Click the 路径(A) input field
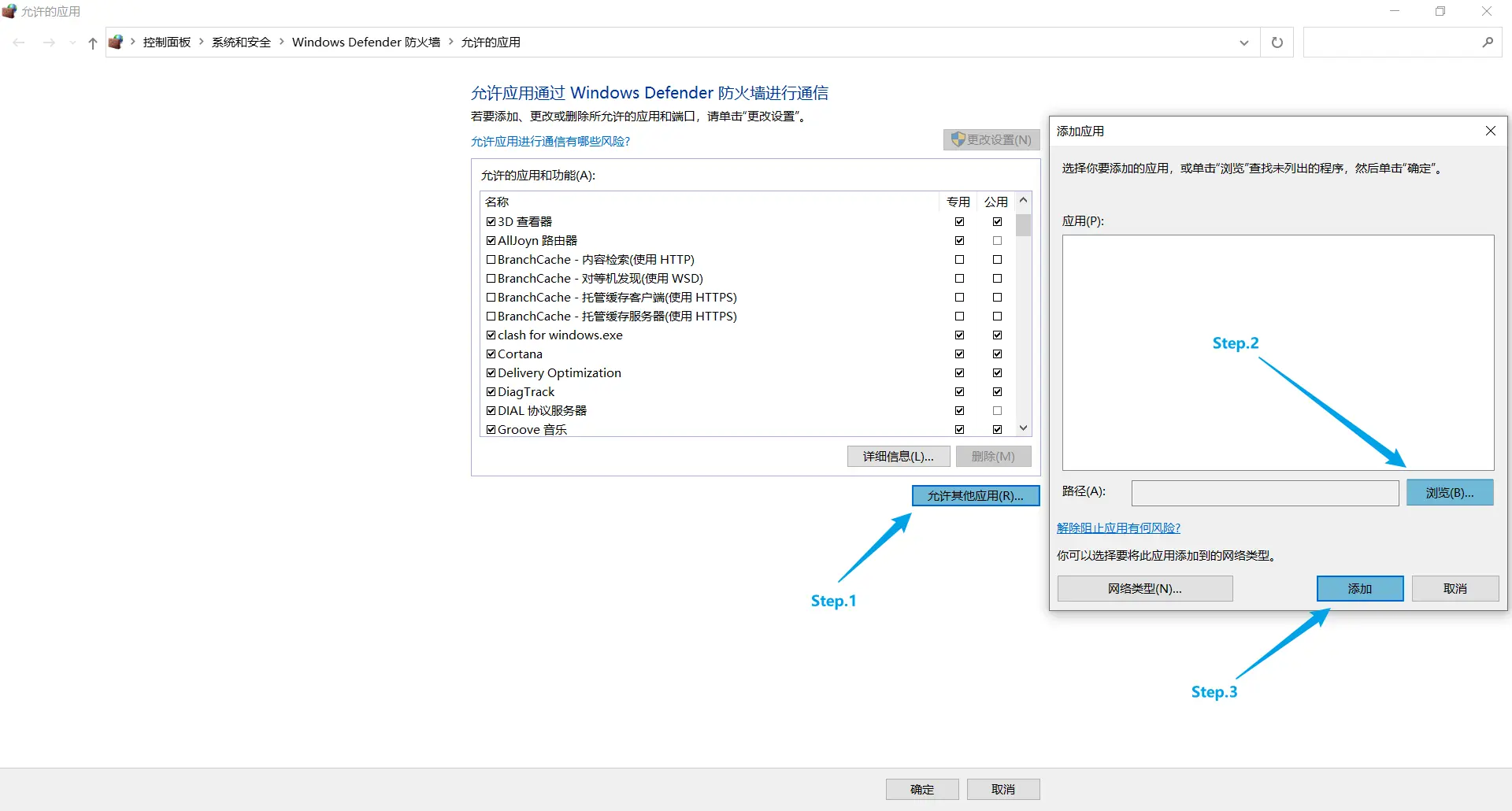This screenshot has height=811, width=1512. coord(1265,493)
